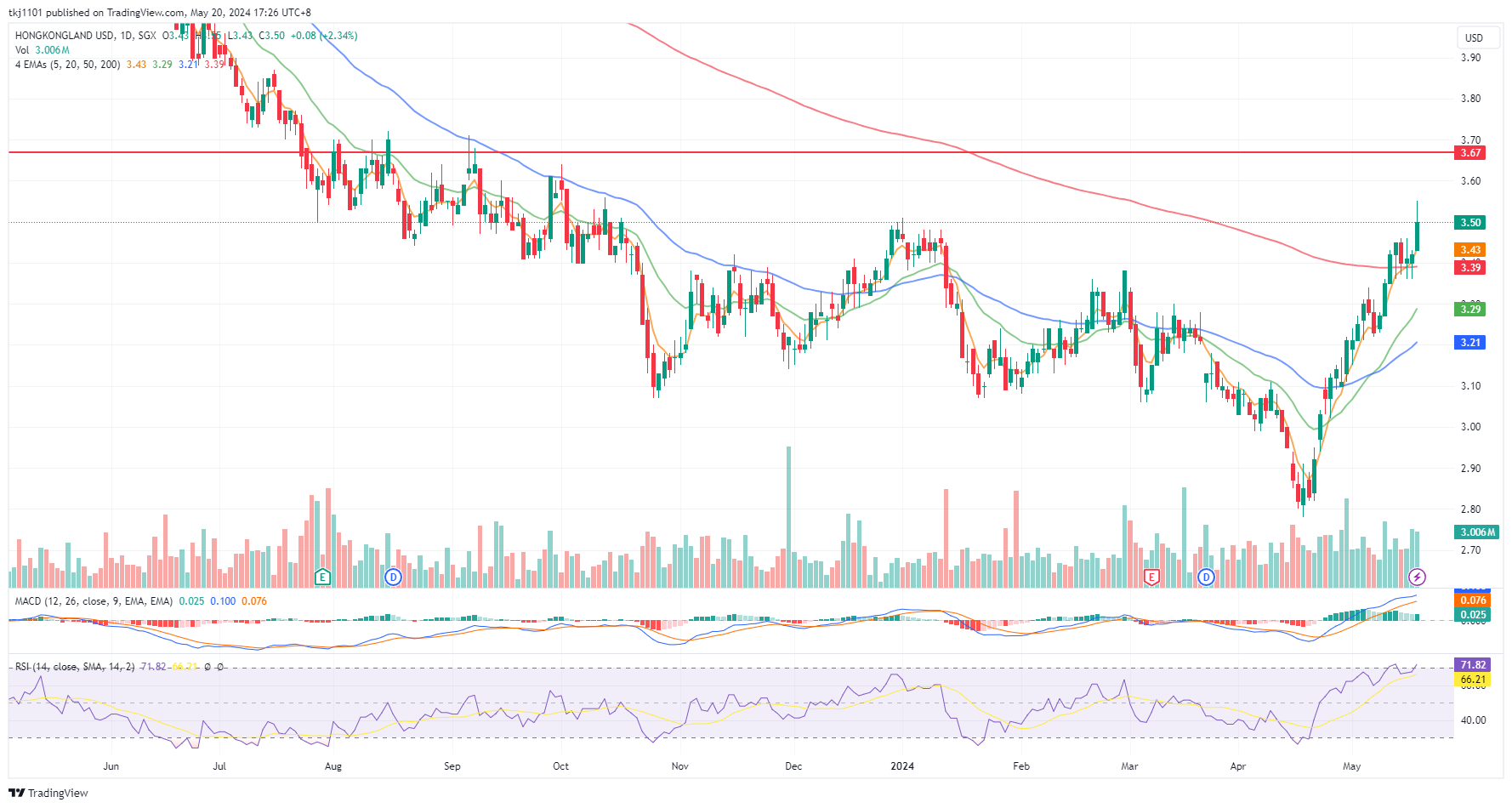Click the blue 3.21 axis price label
Viewport: 1512px width, 808px height.
coord(1470,343)
